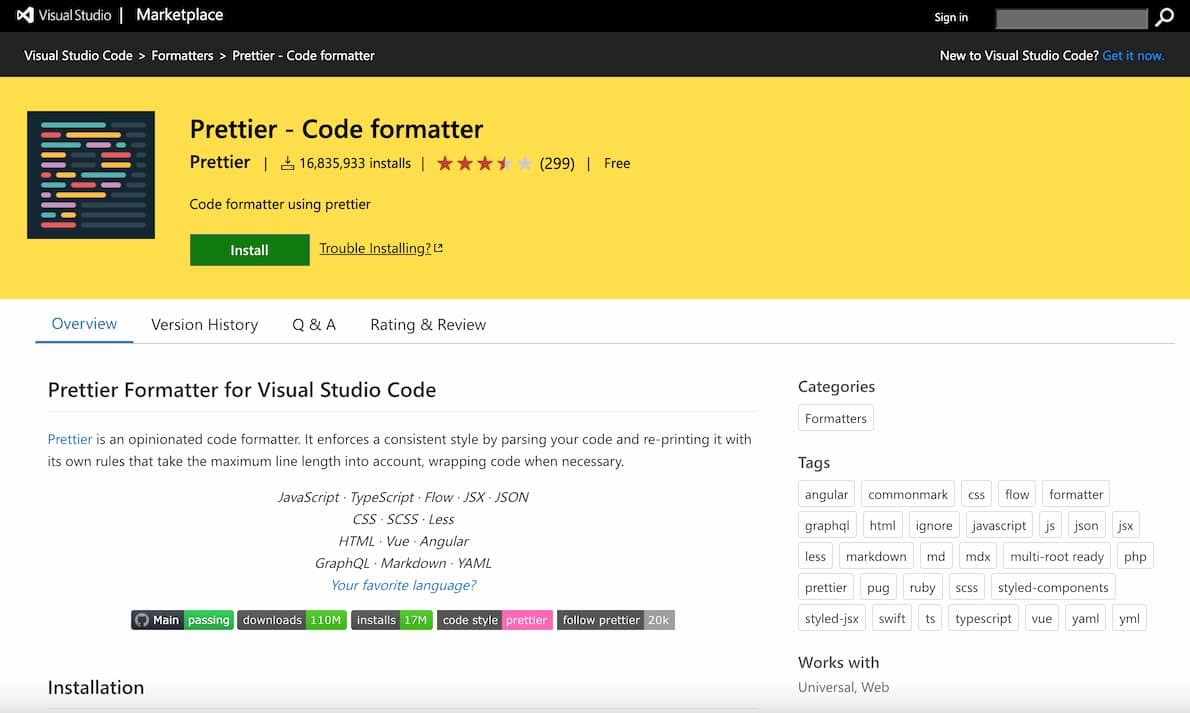Select the angular tag
1190x713 pixels.
(826, 494)
